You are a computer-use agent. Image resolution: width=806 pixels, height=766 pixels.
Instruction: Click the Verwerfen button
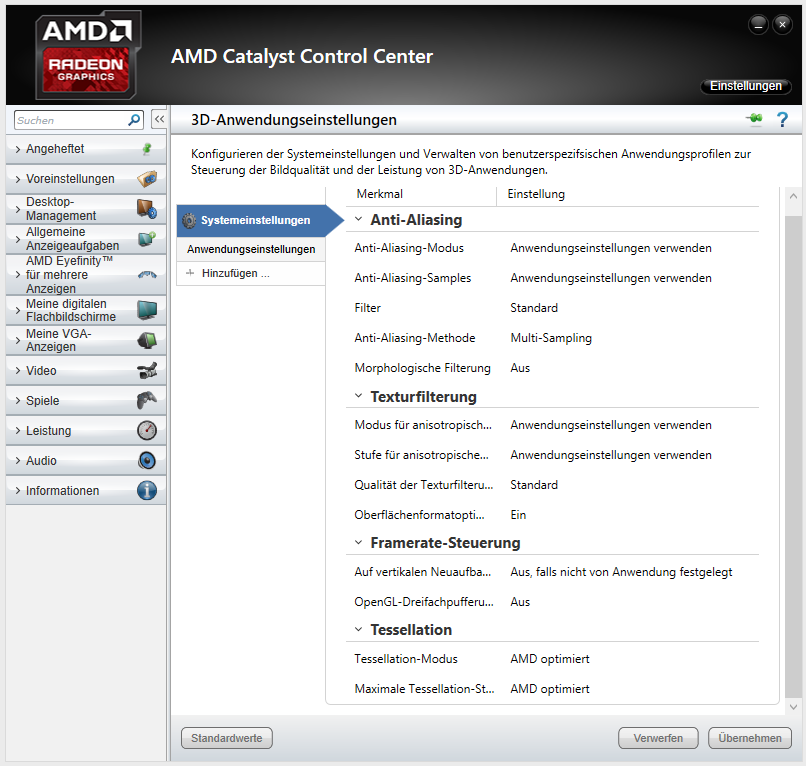(658, 738)
